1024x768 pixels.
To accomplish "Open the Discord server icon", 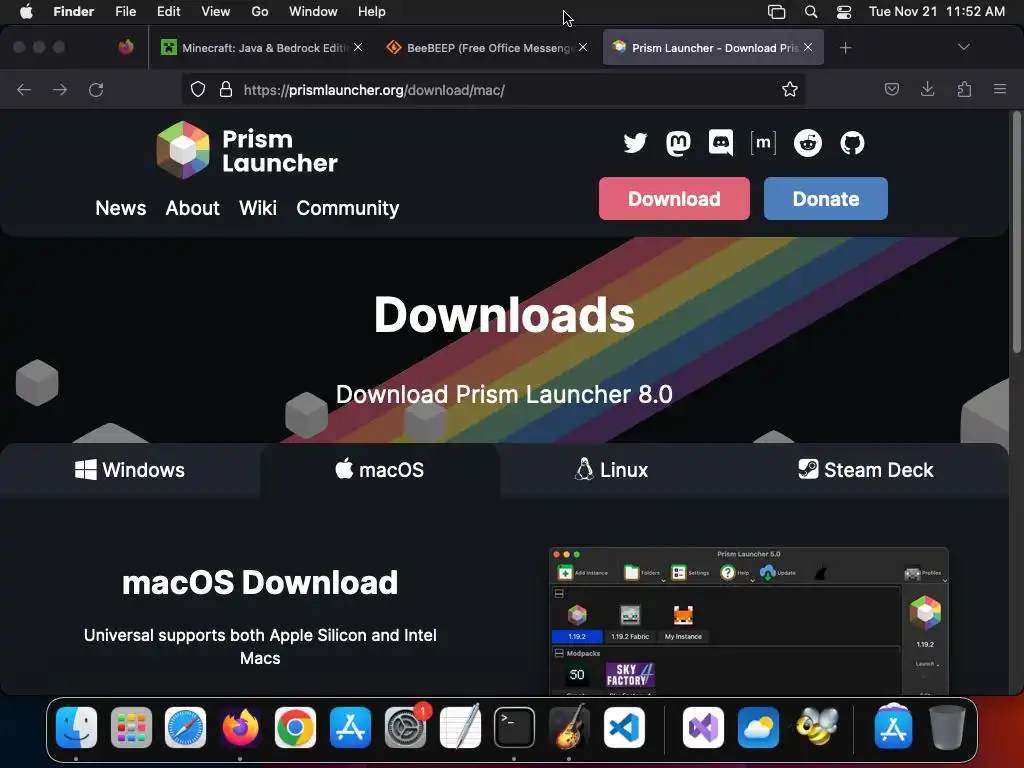I will pyautogui.click(x=721, y=143).
